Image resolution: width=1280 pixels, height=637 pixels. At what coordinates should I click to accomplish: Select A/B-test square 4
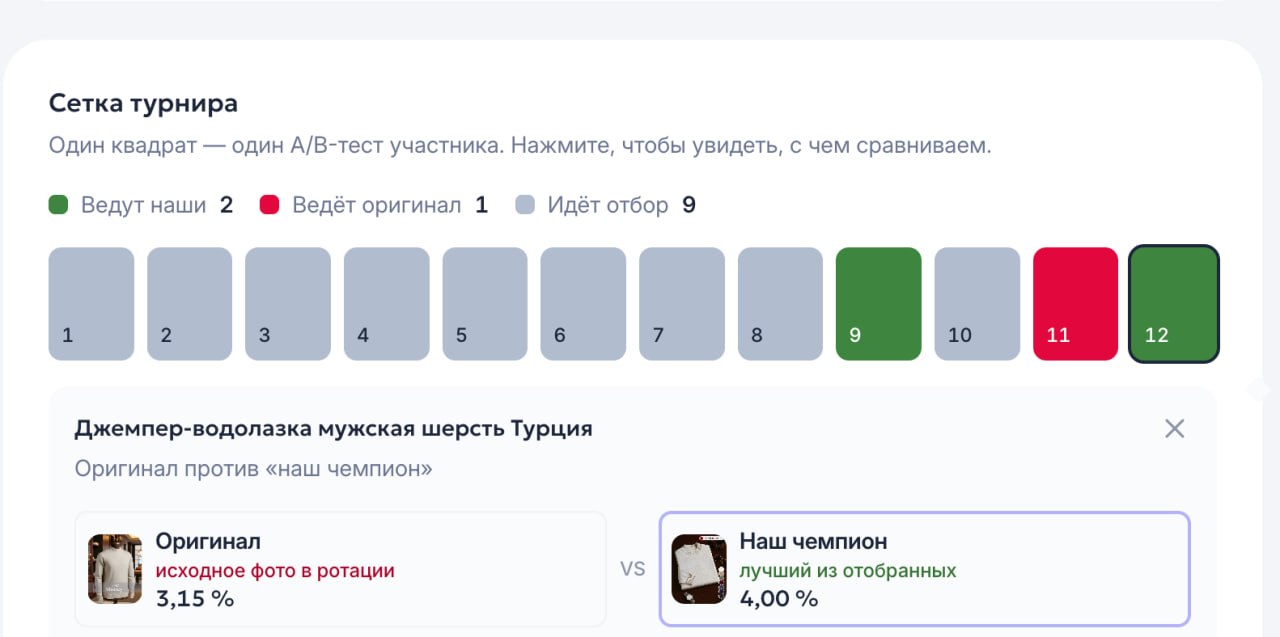pyautogui.click(x=387, y=304)
